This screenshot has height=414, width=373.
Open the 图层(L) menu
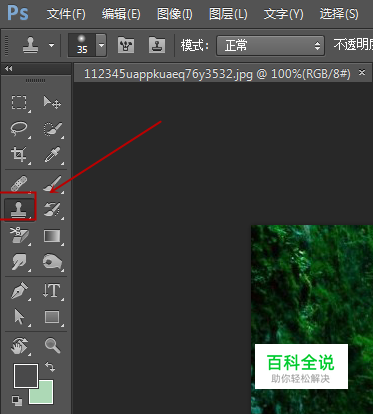click(x=228, y=14)
